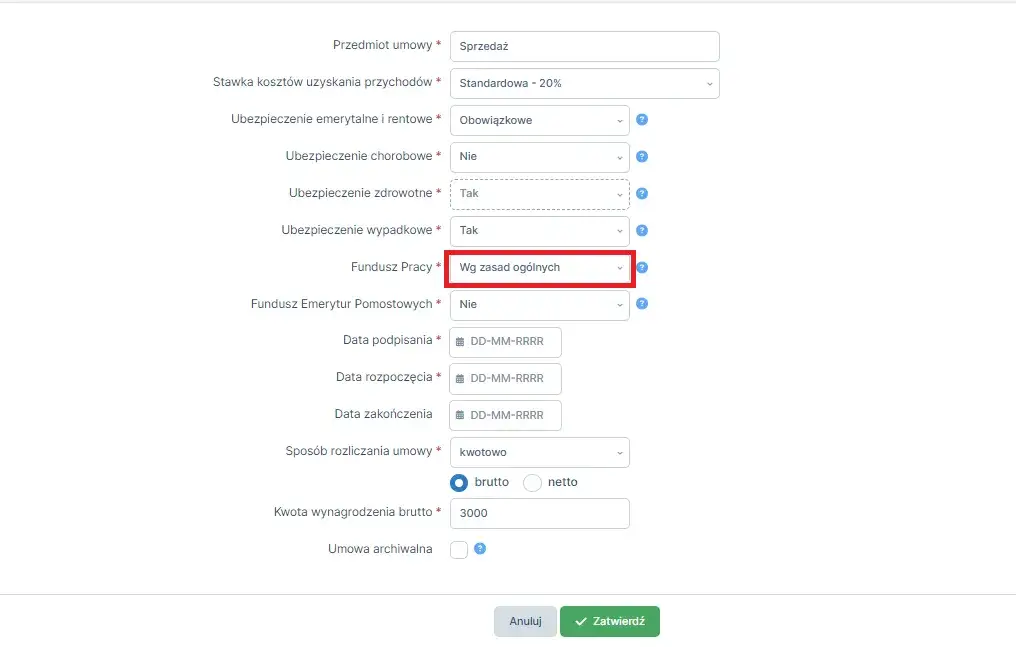This screenshot has width=1016, height=647.
Task: Click the Przedmiot umowy text field
Action: click(x=584, y=46)
